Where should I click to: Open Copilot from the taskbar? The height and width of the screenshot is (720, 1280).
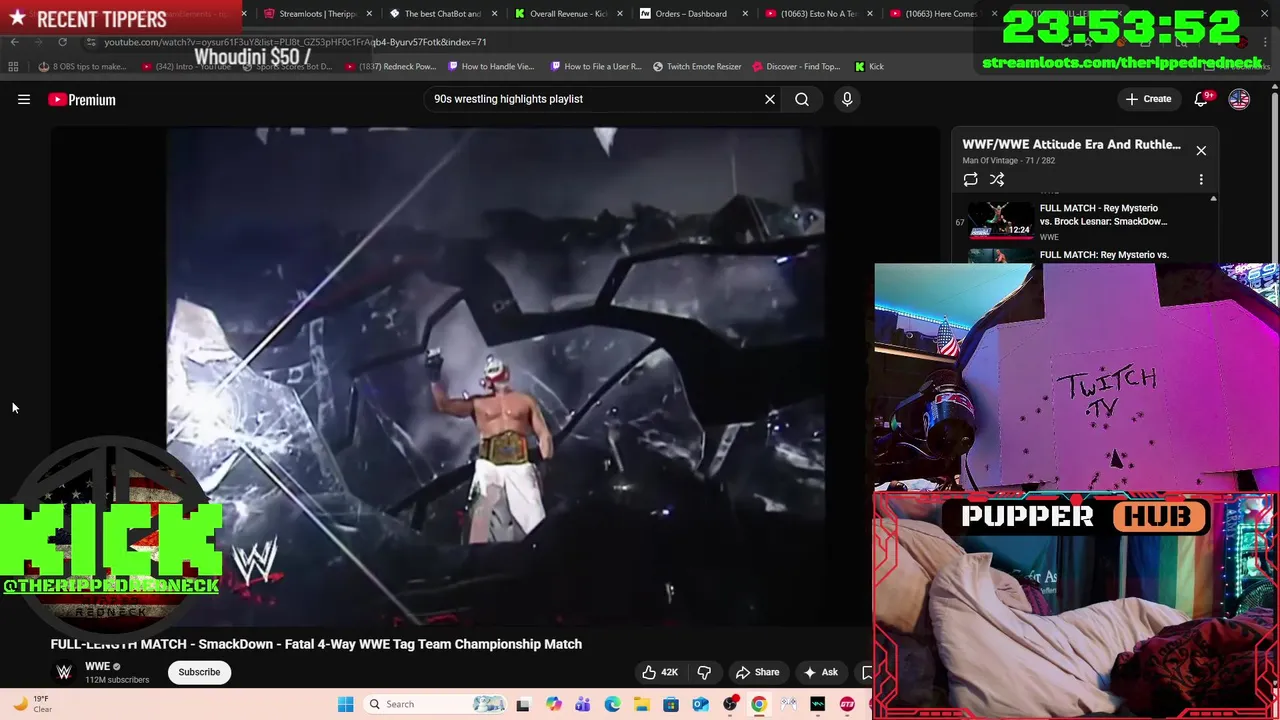coord(553,704)
